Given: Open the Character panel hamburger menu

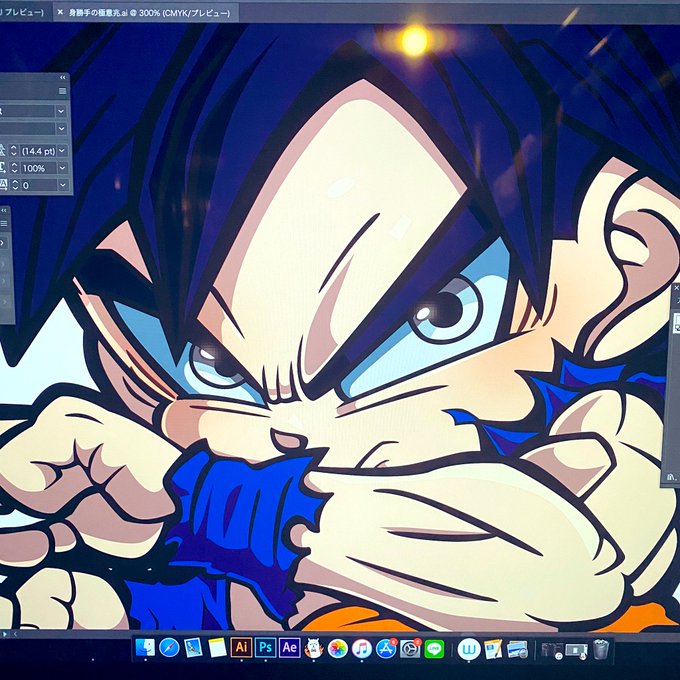Looking at the screenshot, I should point(62,91).
